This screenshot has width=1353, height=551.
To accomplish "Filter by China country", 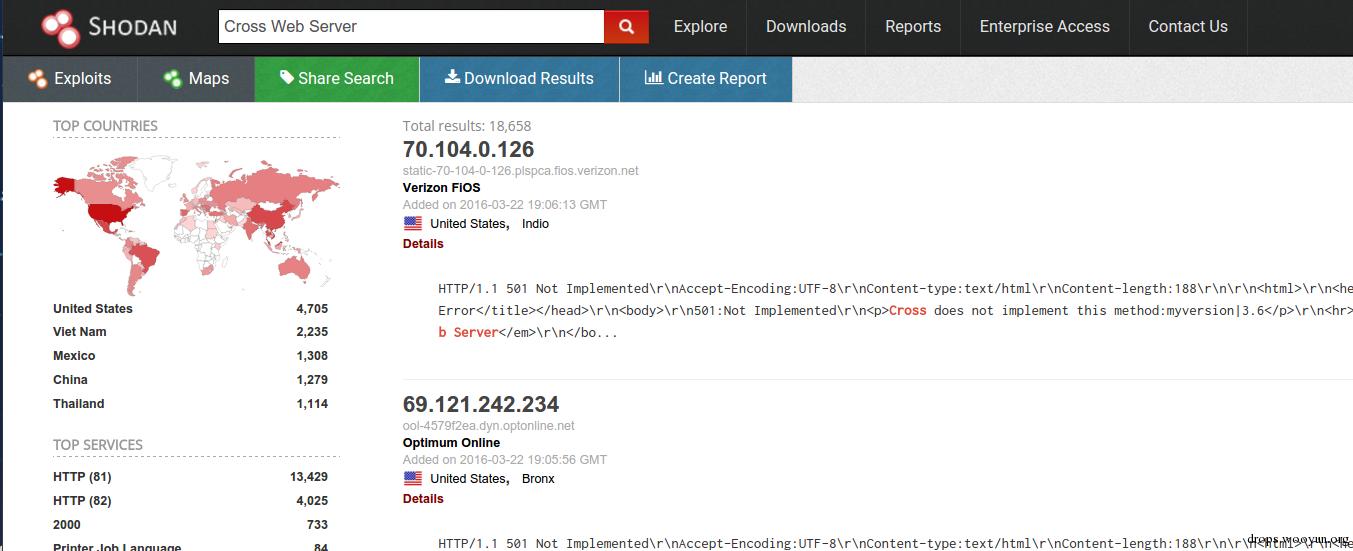I will click(190, 380).
